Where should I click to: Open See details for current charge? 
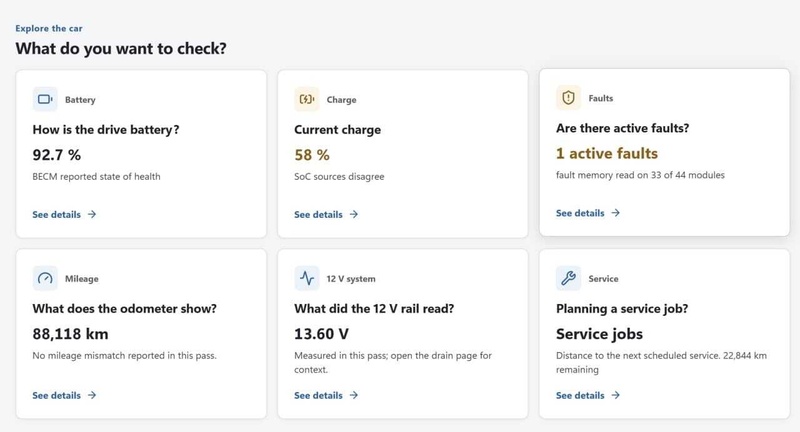click(x=326, y=214)
